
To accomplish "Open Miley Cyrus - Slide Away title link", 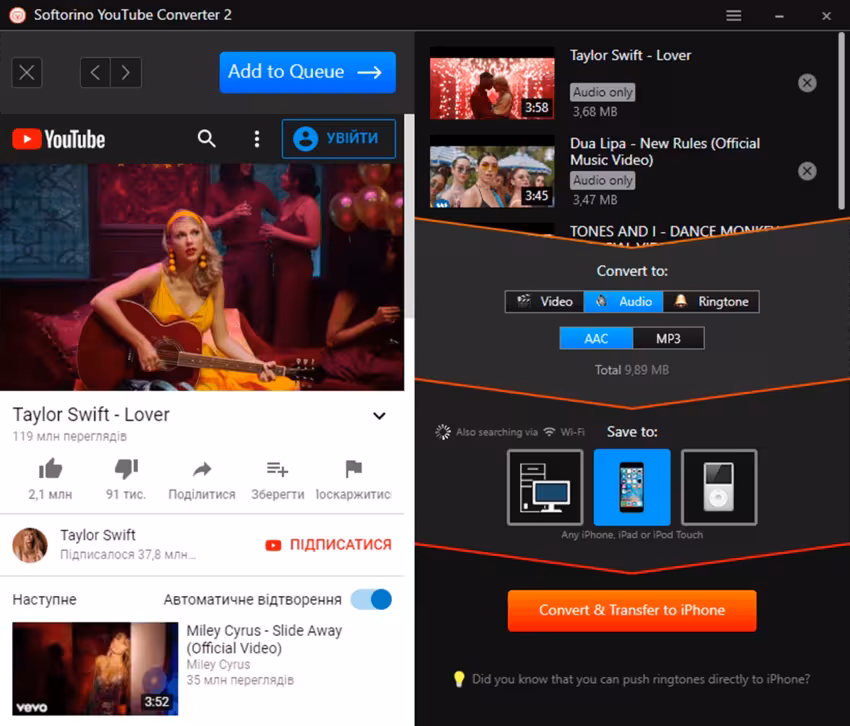I will click(264, 639).
